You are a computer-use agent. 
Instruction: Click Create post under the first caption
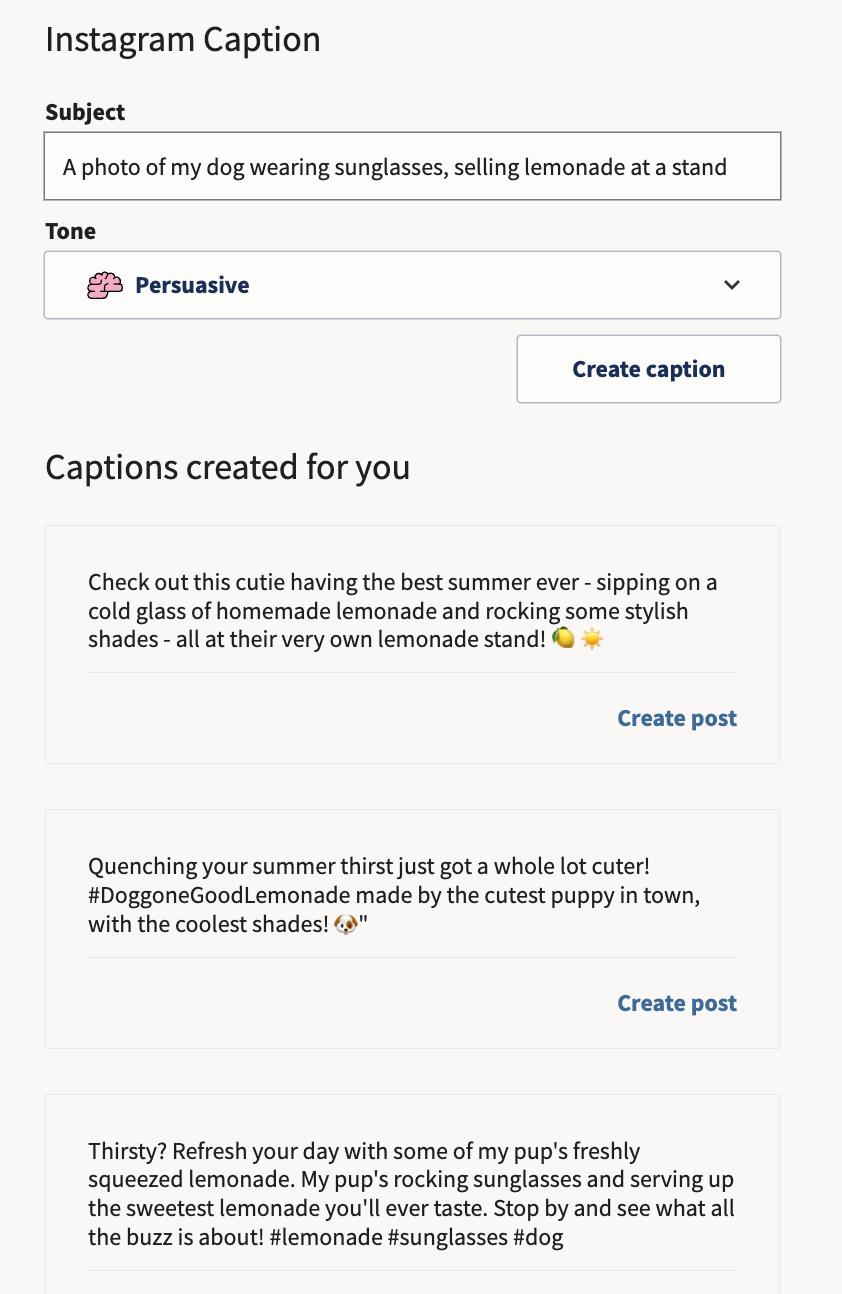tap(676, 718)
